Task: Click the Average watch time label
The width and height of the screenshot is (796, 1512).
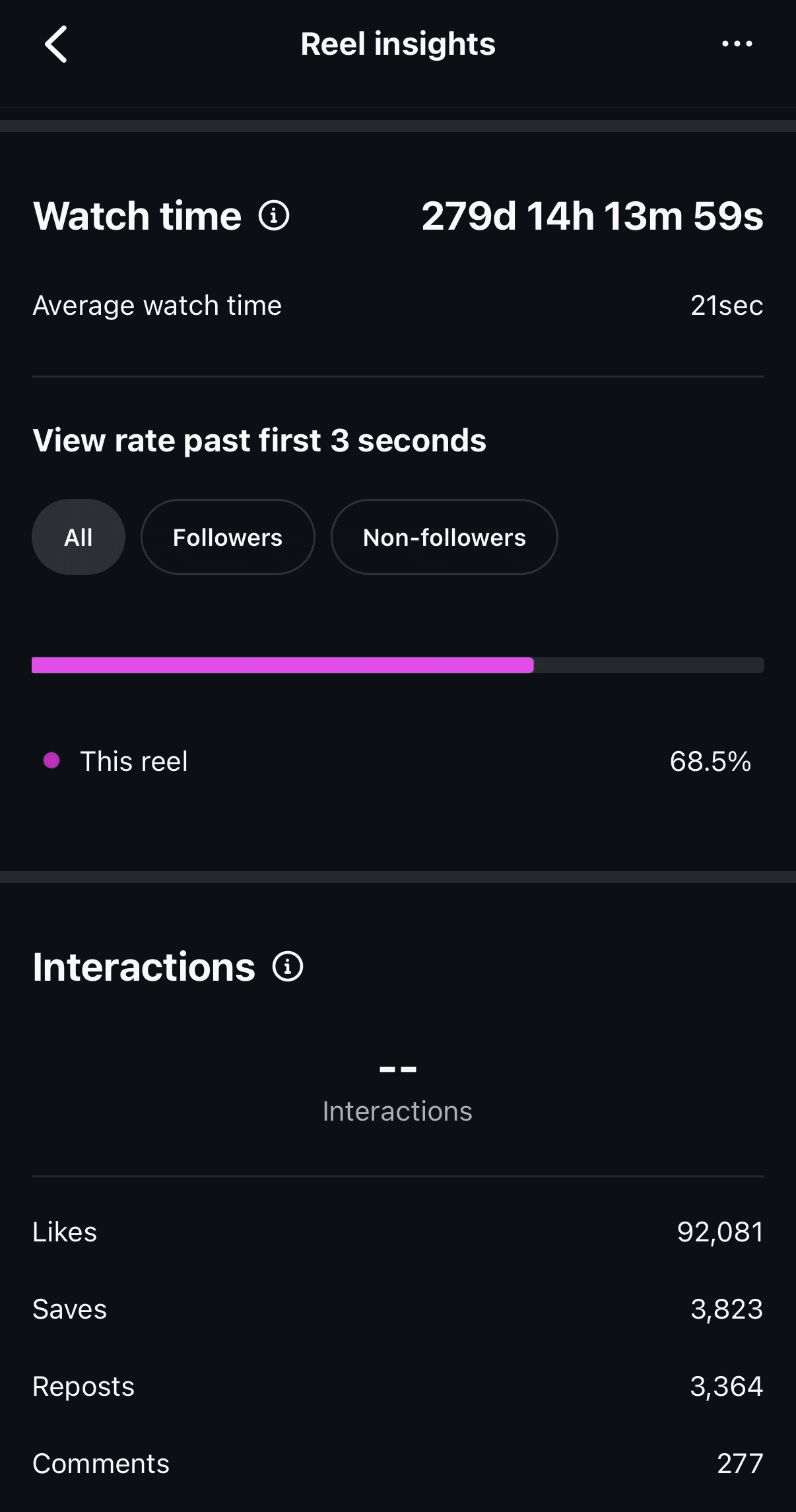Action: 158,304
